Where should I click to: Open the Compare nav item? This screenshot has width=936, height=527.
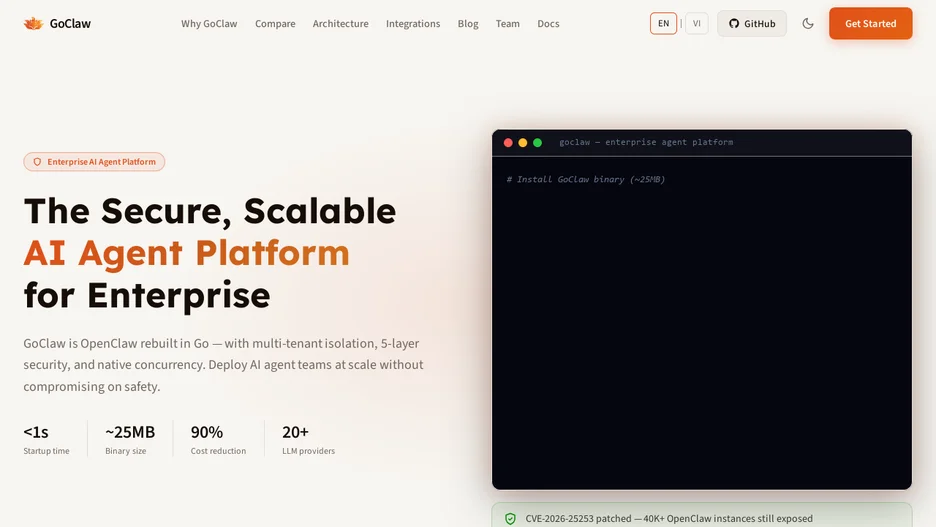tap(275, 24)
